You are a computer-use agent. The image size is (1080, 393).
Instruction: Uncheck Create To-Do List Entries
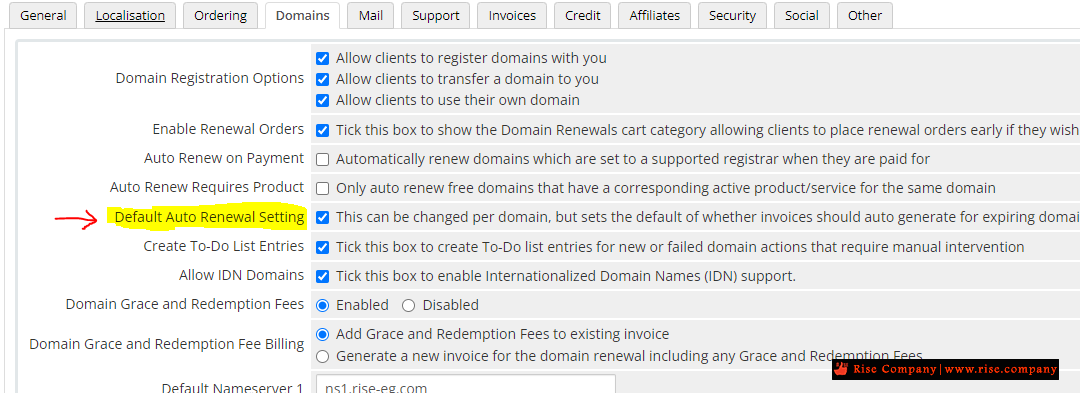(x=322, y=246)
